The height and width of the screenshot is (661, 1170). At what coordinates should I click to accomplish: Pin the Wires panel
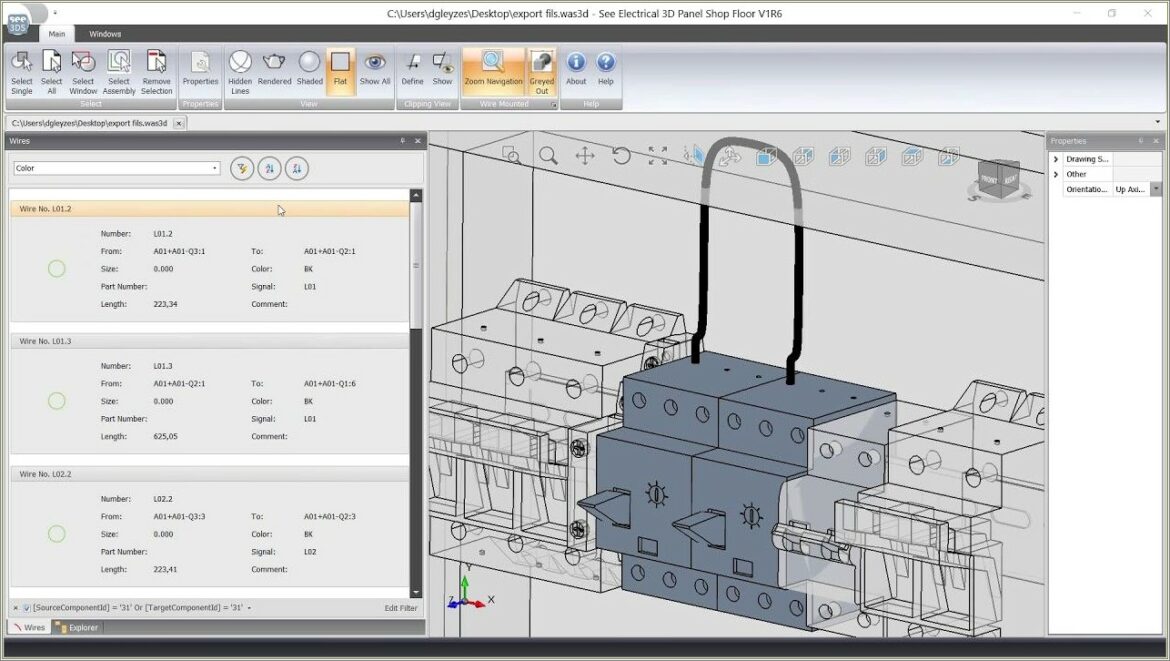click(x=402, y=140)
